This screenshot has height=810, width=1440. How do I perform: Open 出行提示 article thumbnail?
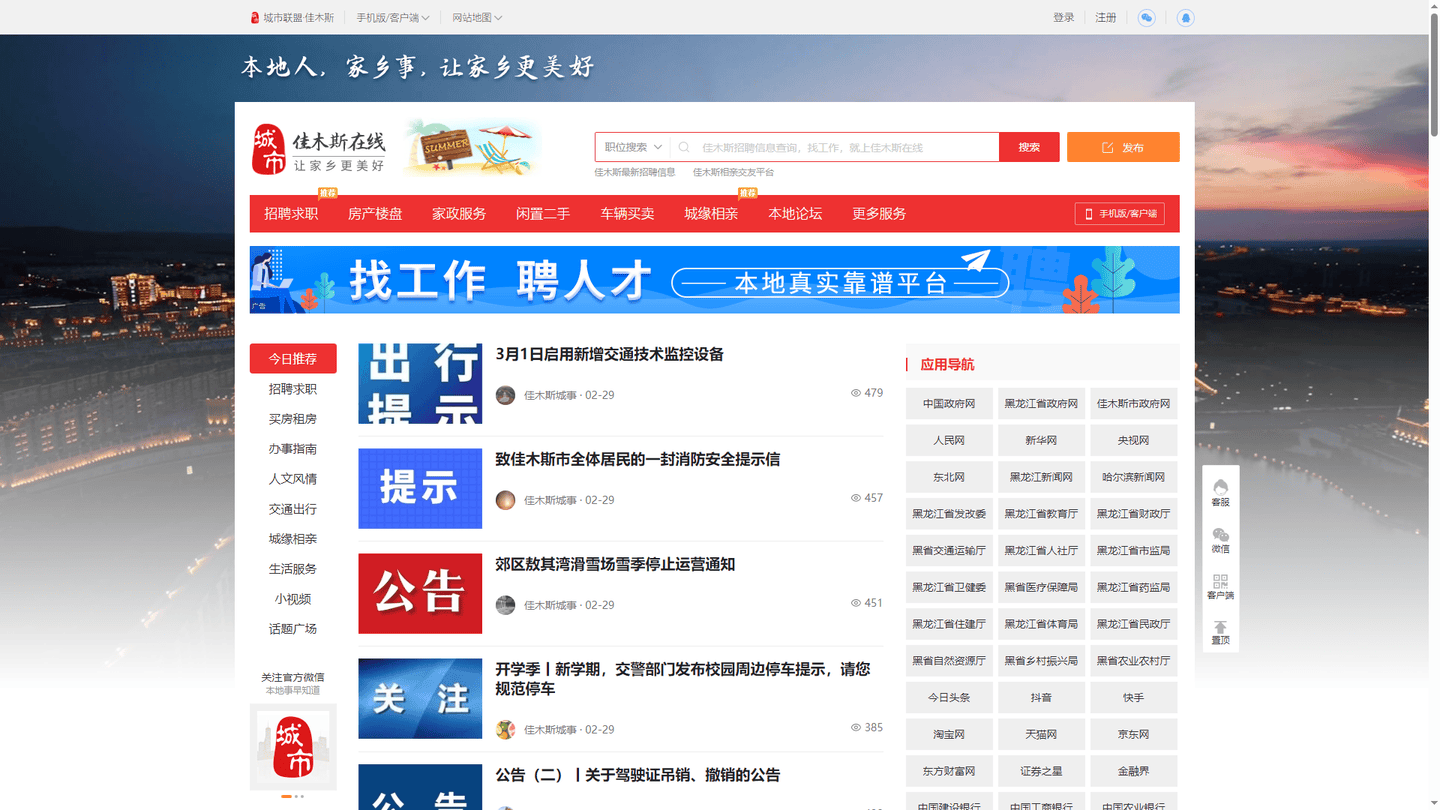click(x=420, y=383)
